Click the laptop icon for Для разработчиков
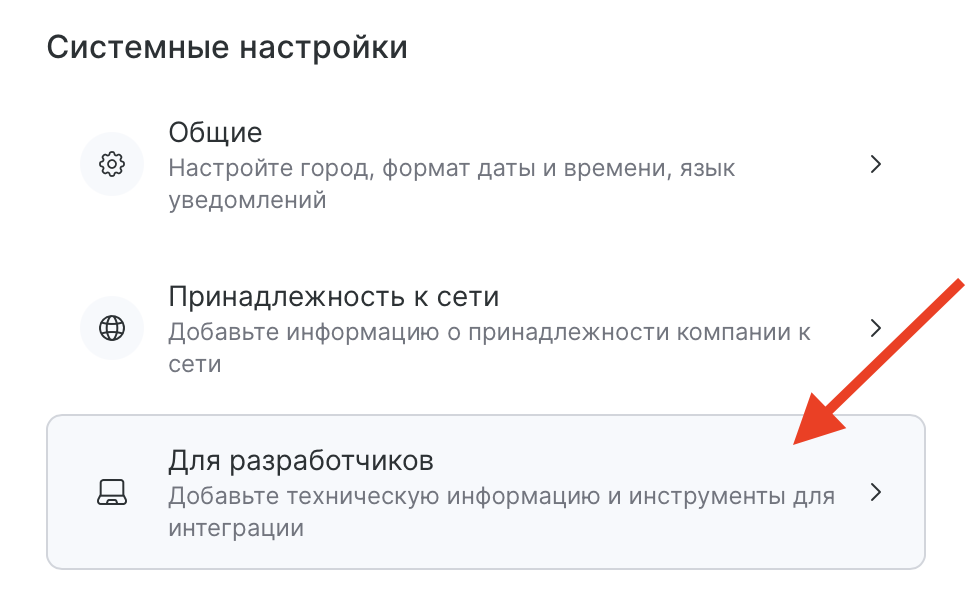Screen dimensions: 980x610 112,492
